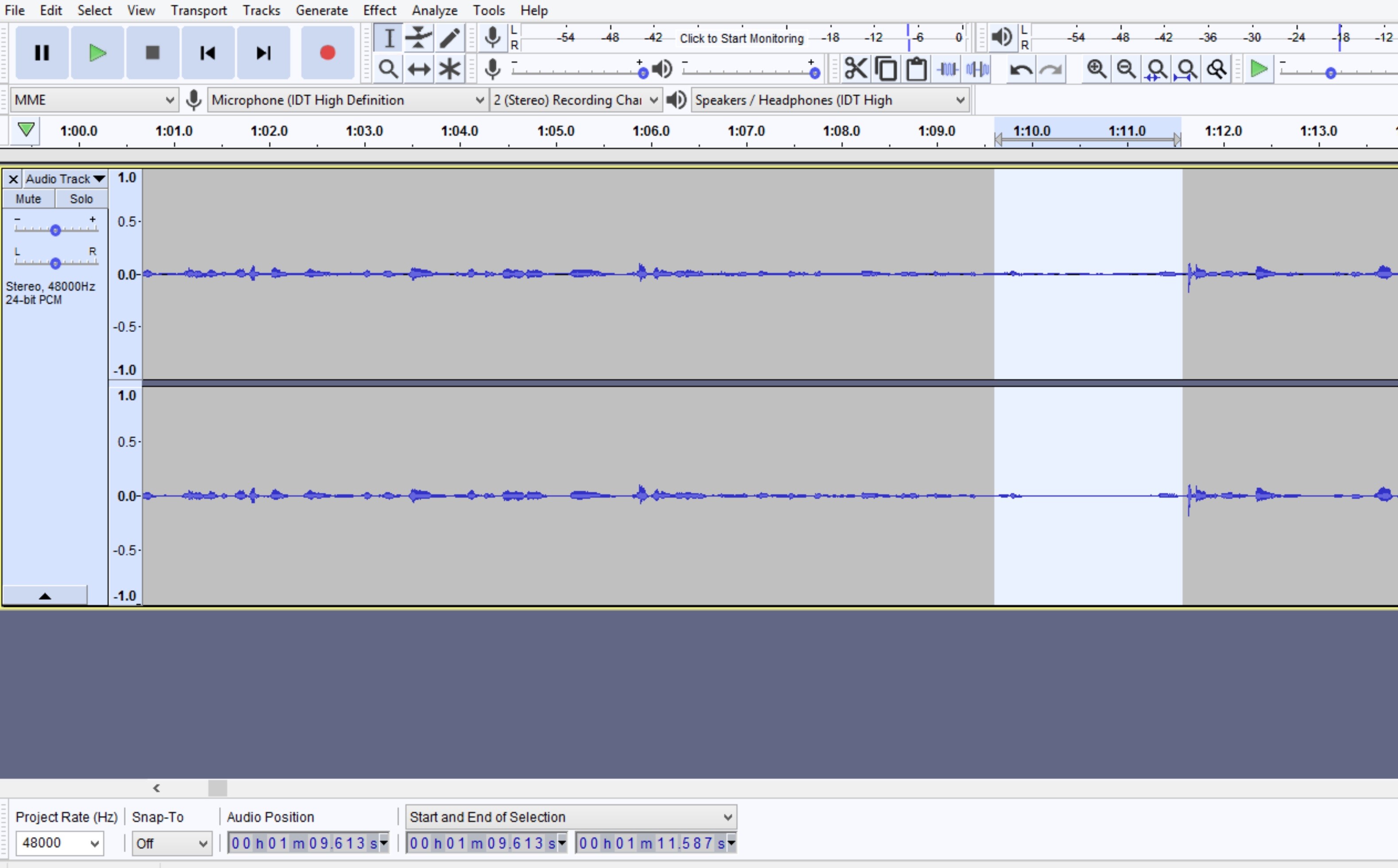
Task: Open the Tracks menu
Action: click(261, 10)
